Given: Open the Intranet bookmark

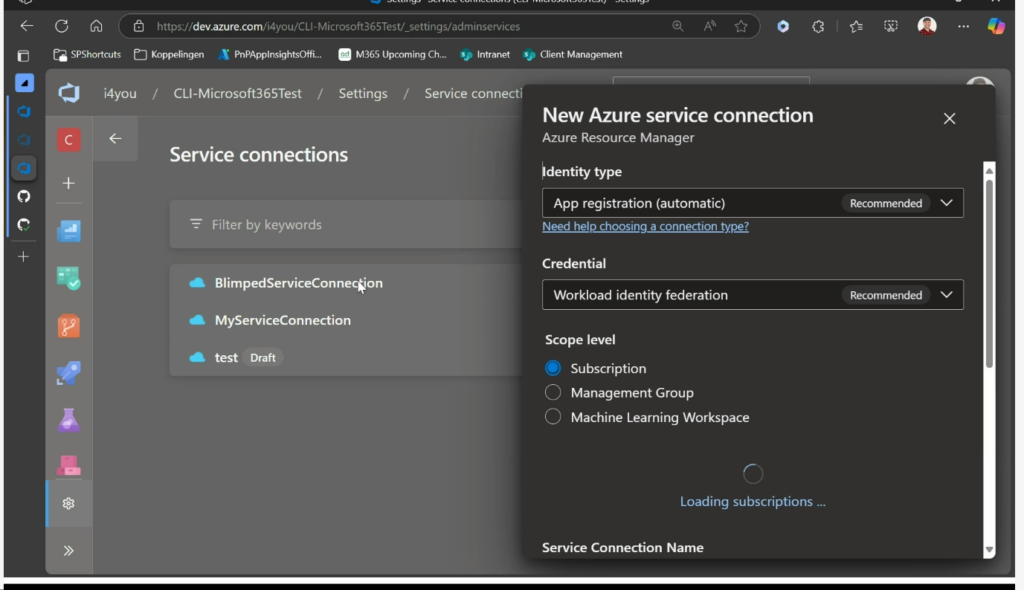Looking at the screenshot, I should (x=485, y=54).
